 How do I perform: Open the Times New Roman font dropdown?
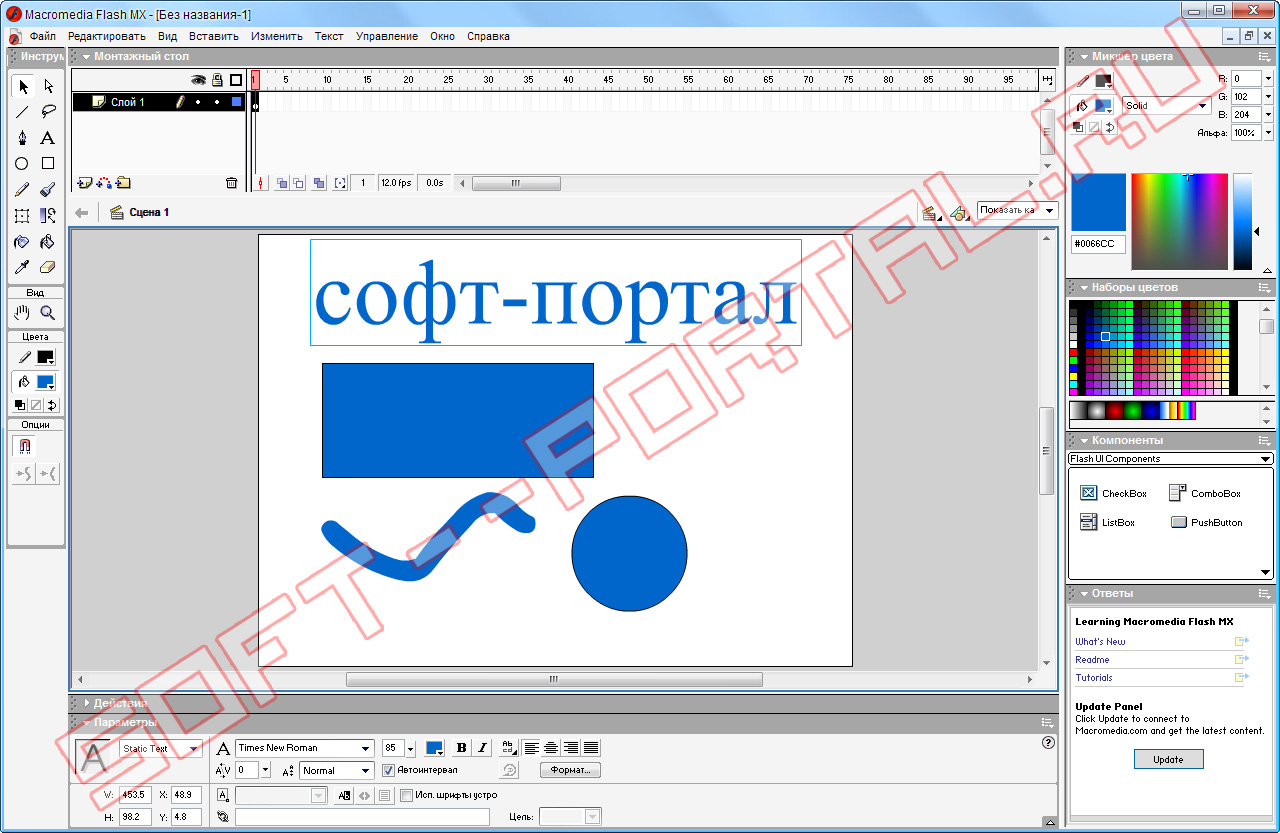tap(305, 748)
